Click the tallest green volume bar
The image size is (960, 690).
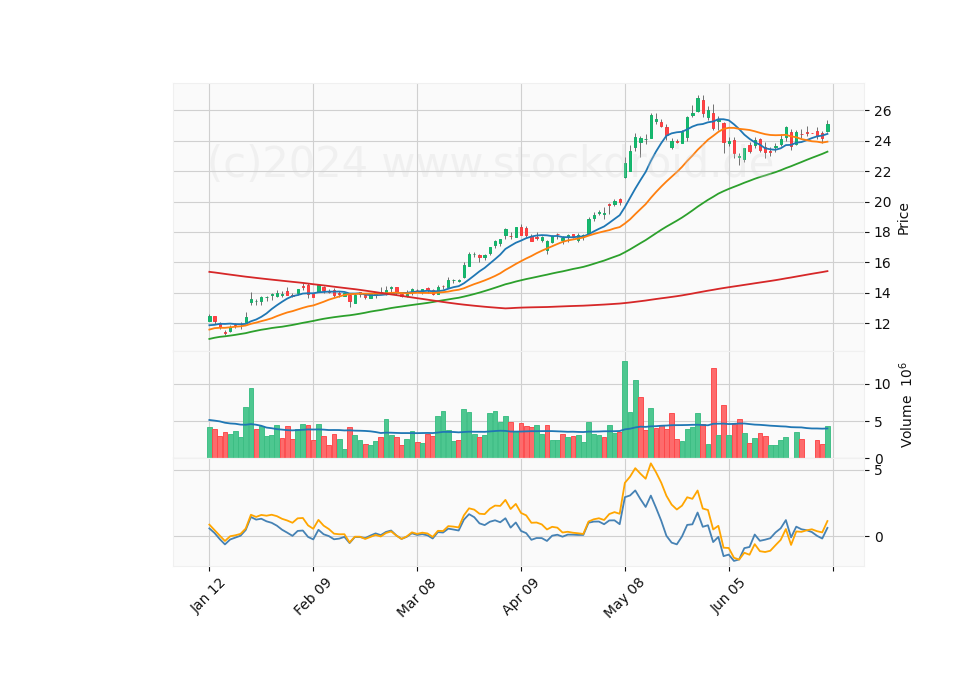[x=624, y=410]
